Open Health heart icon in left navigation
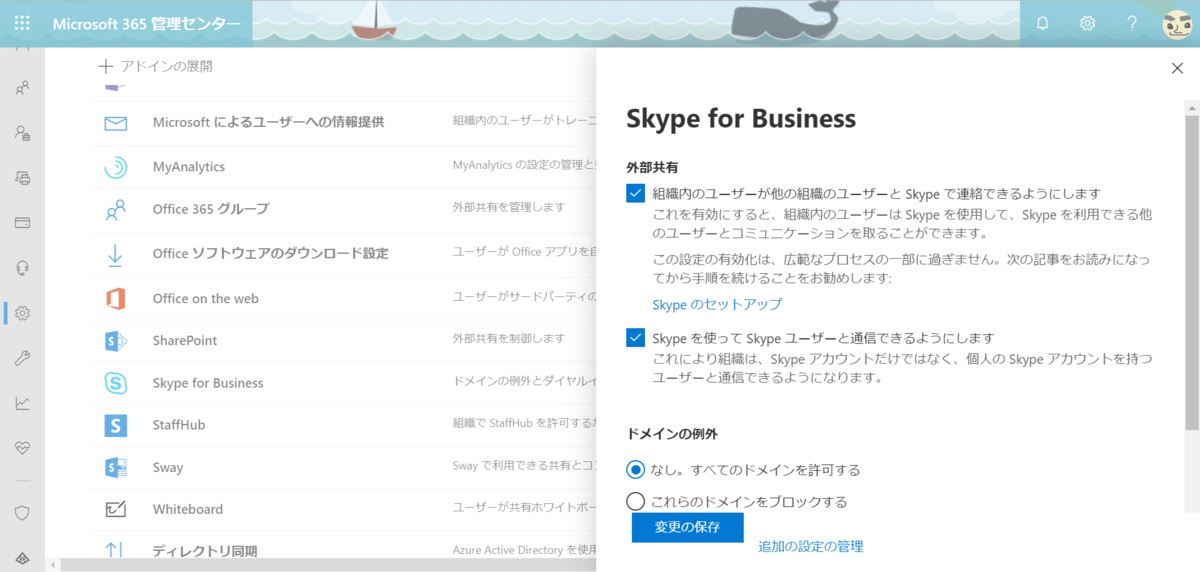 pyautogui.click(x=22, y=448)
